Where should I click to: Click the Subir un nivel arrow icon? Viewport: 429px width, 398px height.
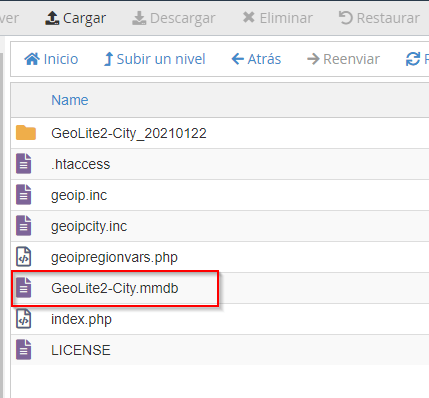pyautogui.click(x=108, y=59)
